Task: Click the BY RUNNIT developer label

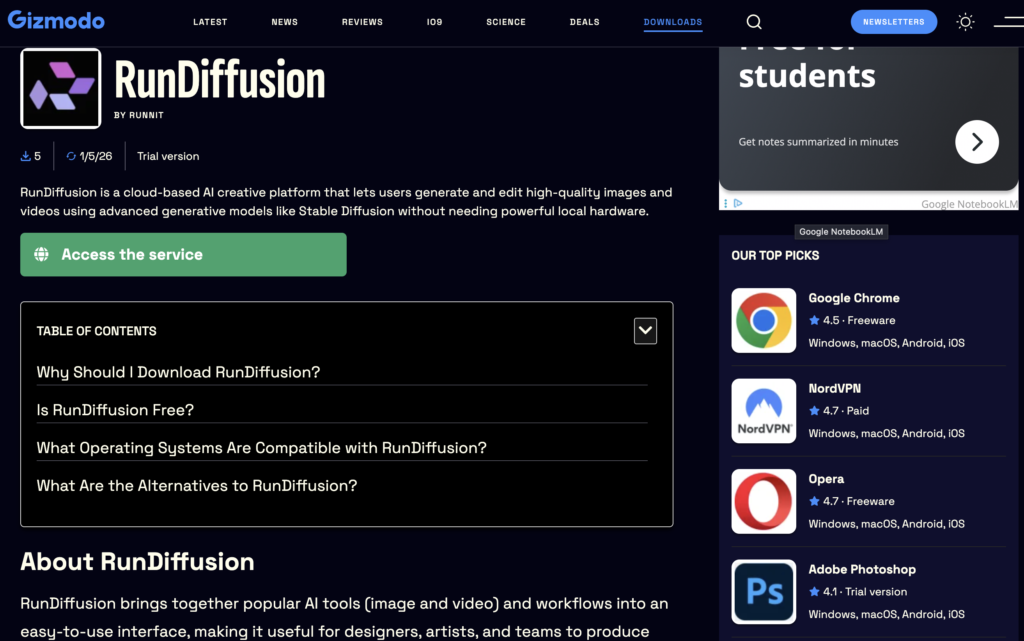Action: click(x=138, y=115)
